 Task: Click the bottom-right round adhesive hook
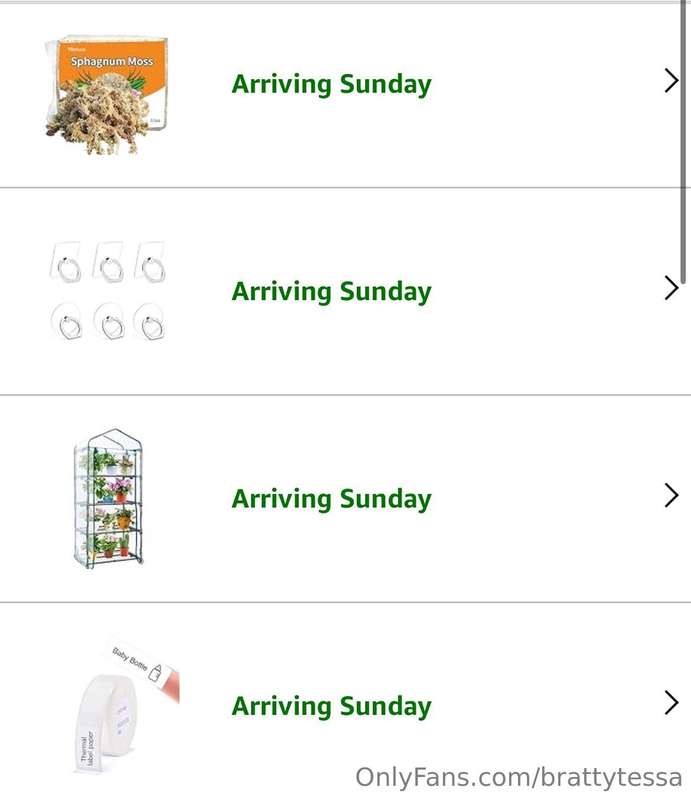pos(150,322)
